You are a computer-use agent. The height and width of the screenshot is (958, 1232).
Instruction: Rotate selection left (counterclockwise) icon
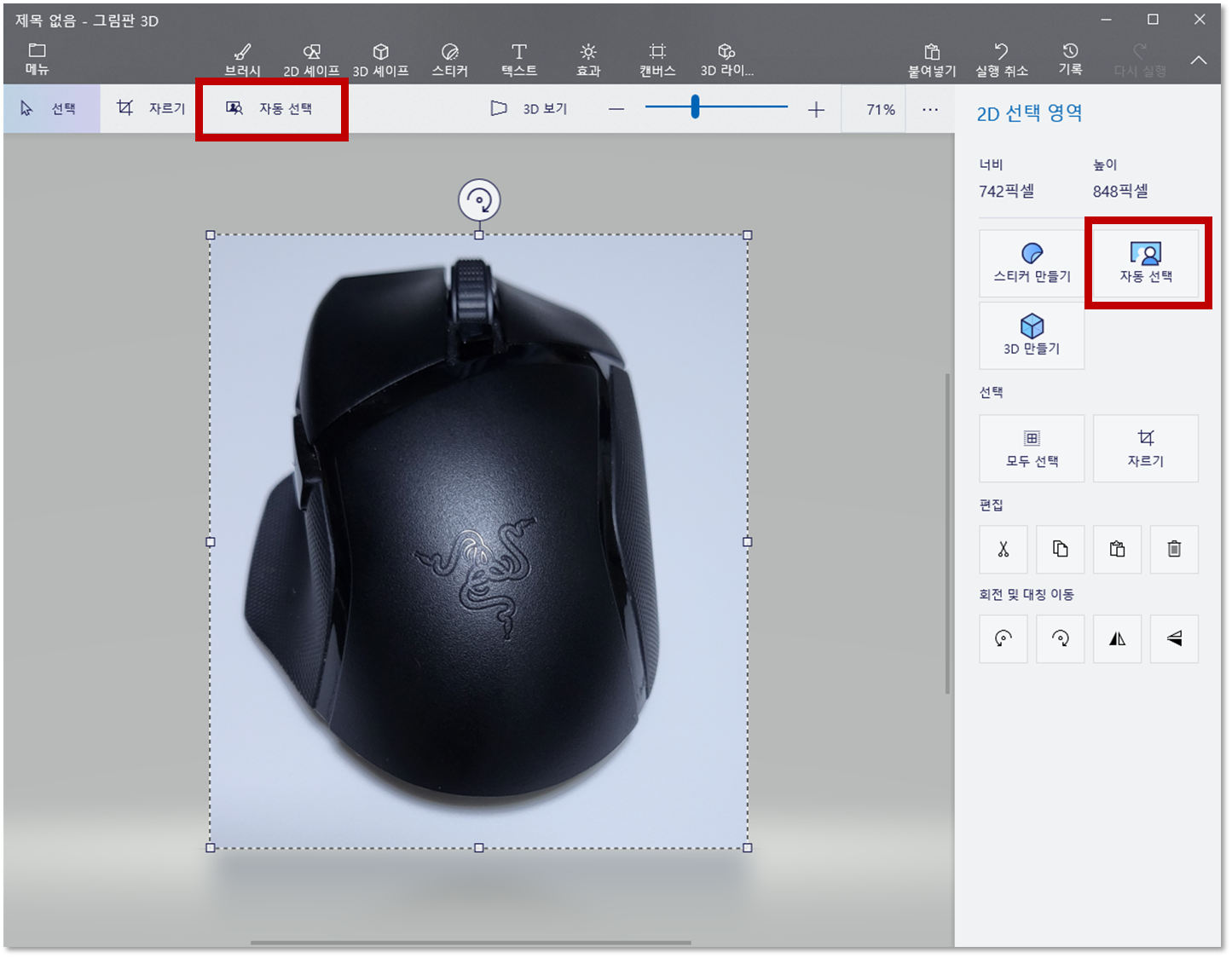[1004, 638]
